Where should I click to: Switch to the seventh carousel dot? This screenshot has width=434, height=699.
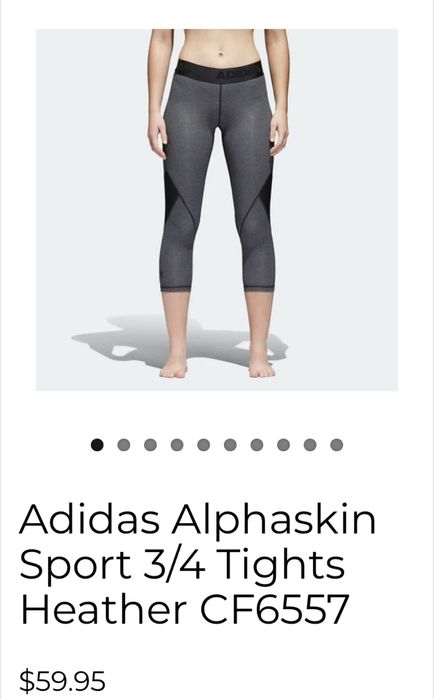point(257,445)
